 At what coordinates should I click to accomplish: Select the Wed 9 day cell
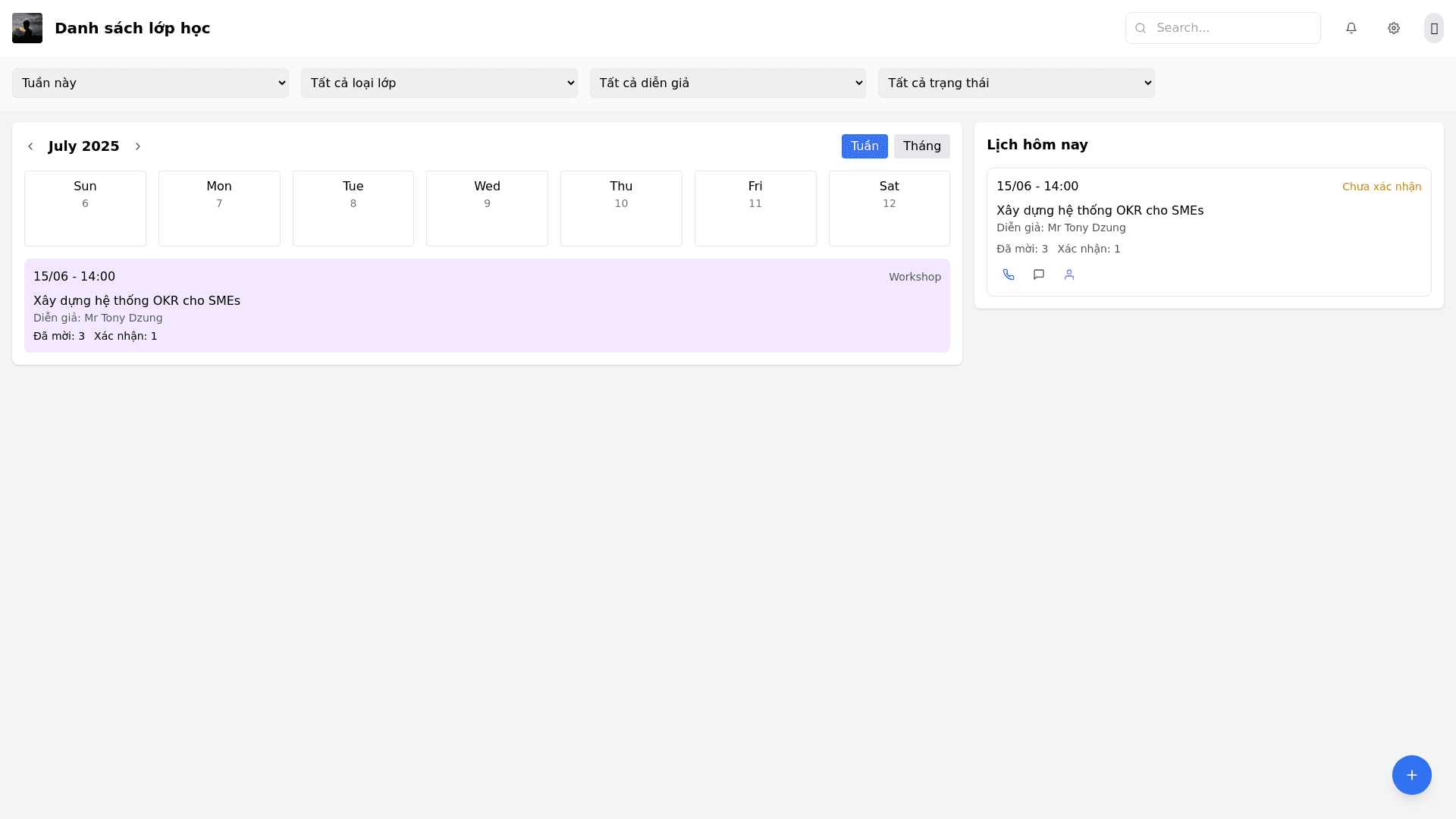coord(487,209)
